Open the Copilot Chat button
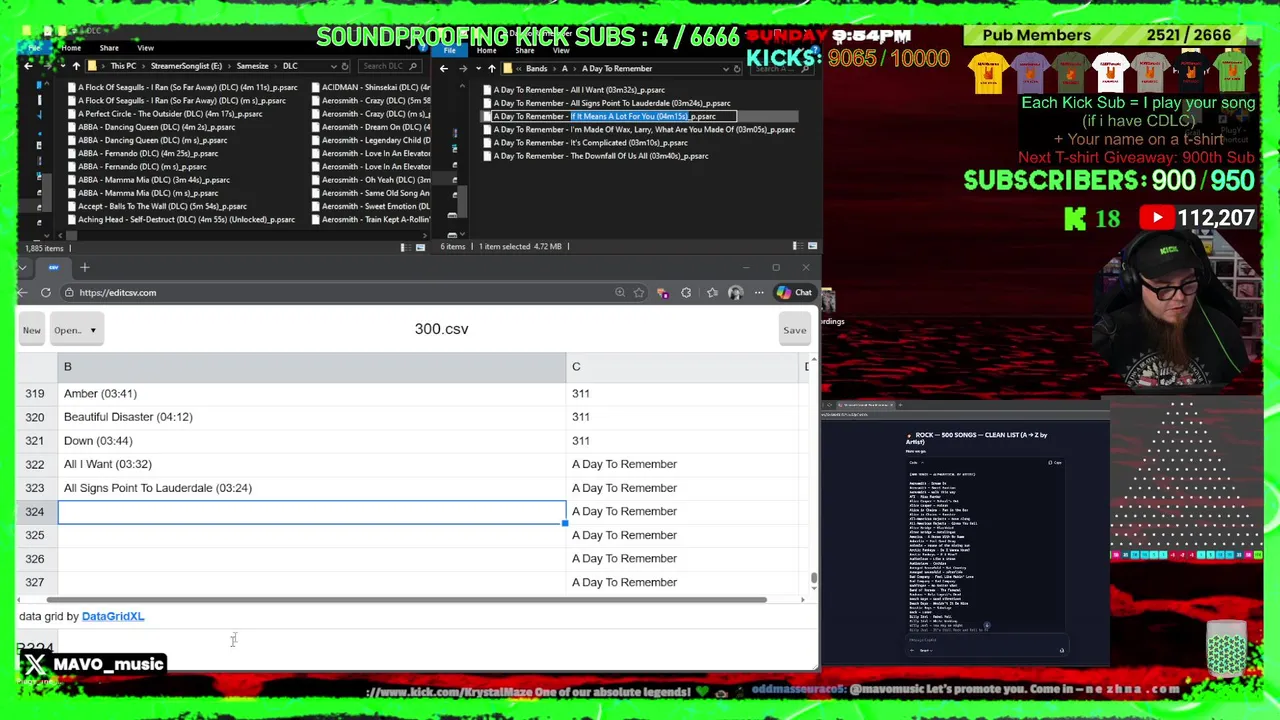 pos(794,293)
